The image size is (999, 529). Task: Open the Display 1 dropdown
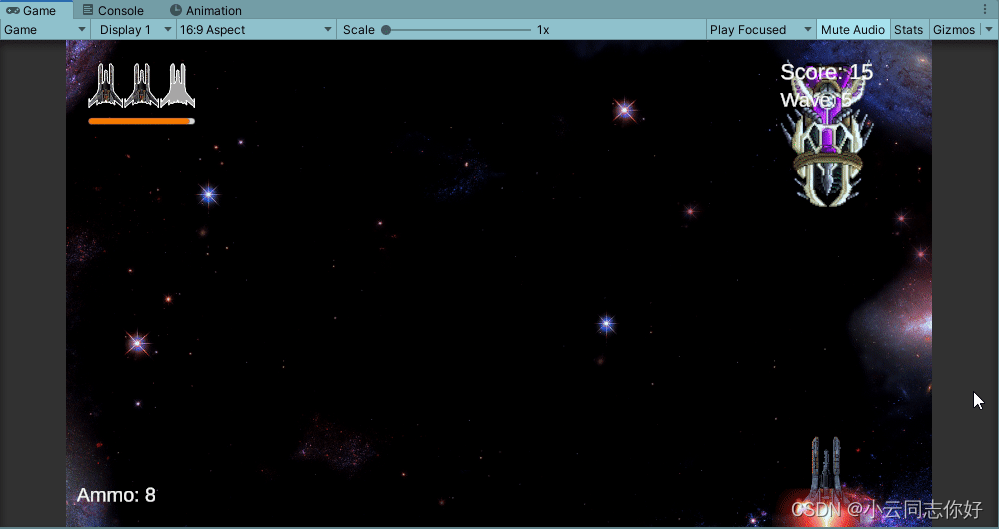(x=136, y=29)
